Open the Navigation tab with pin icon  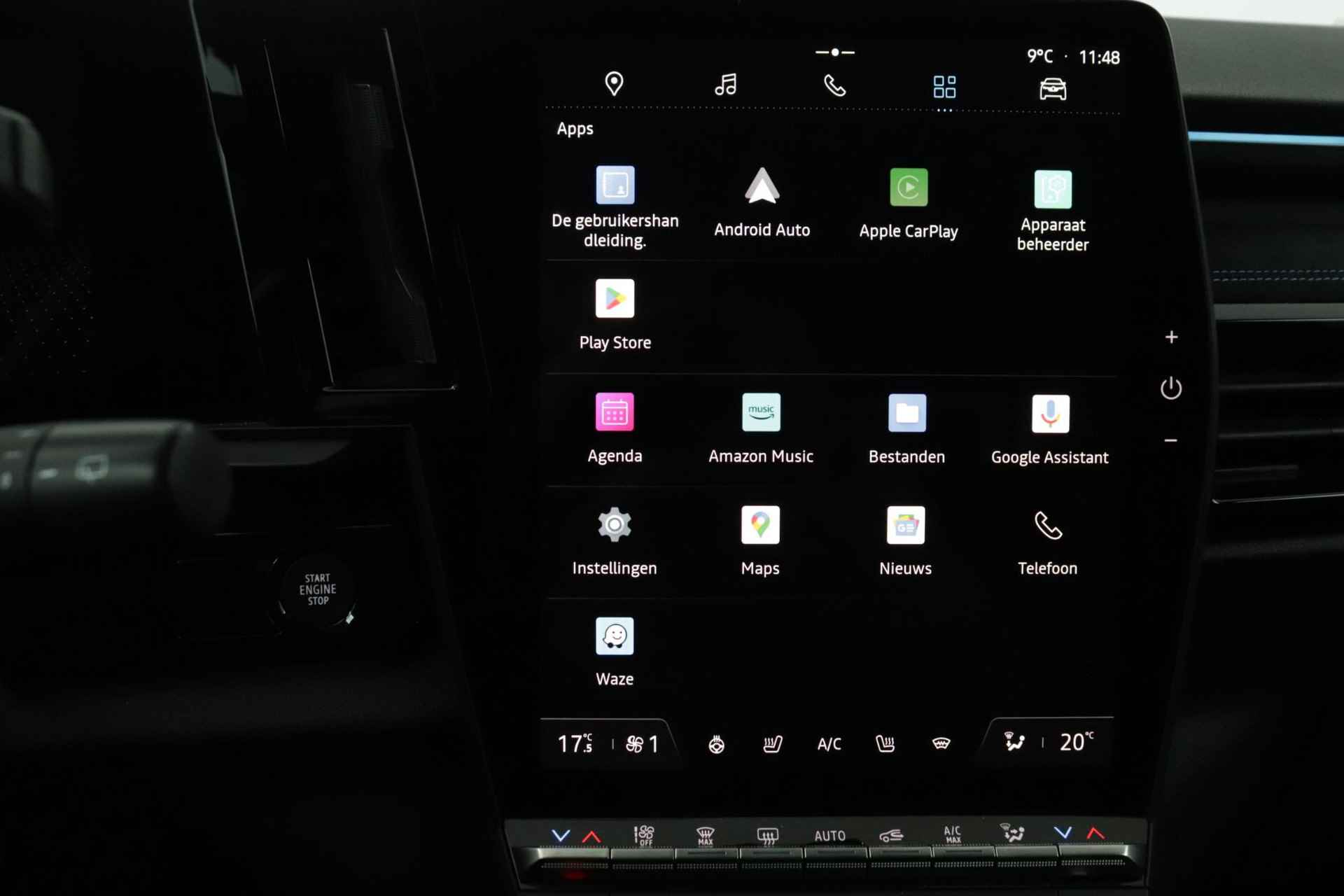coord(614,84)
